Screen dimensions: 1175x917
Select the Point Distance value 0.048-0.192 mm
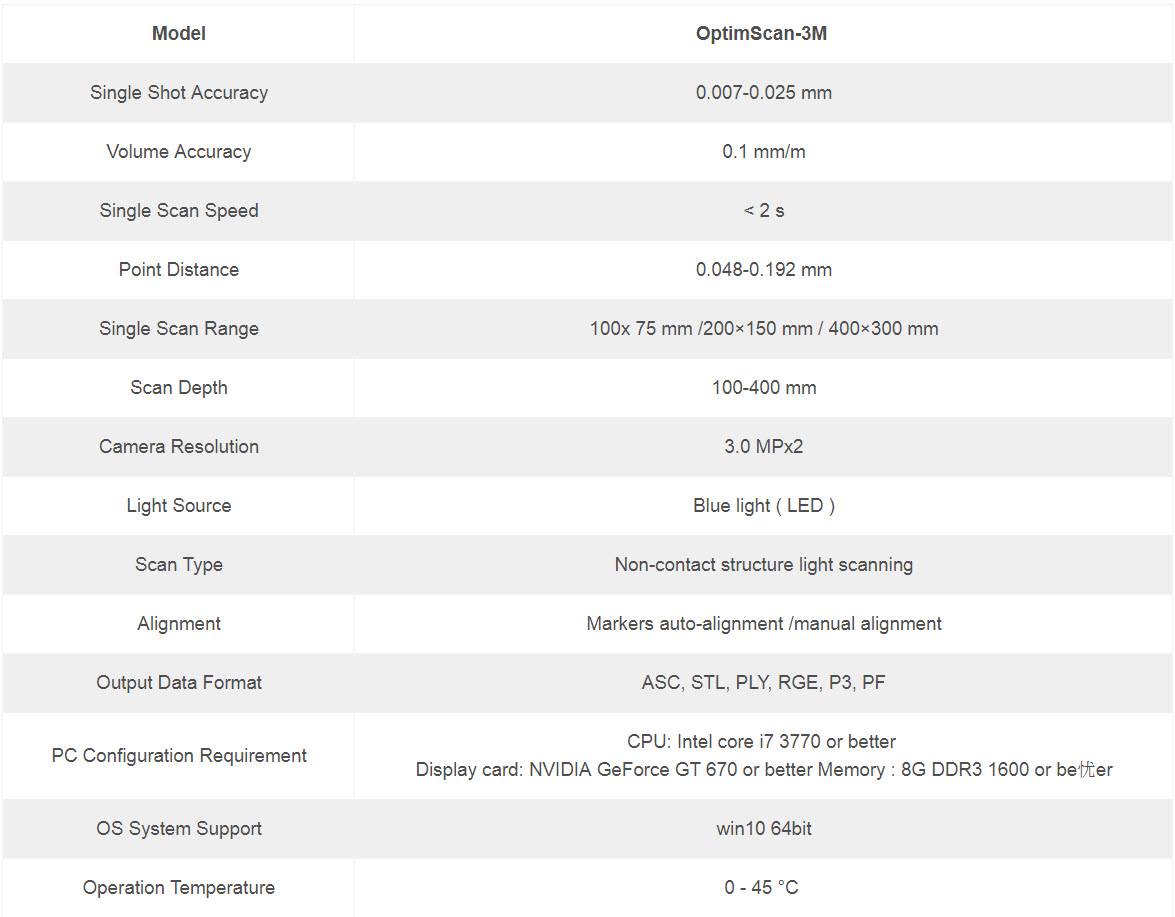click(764, 270)
